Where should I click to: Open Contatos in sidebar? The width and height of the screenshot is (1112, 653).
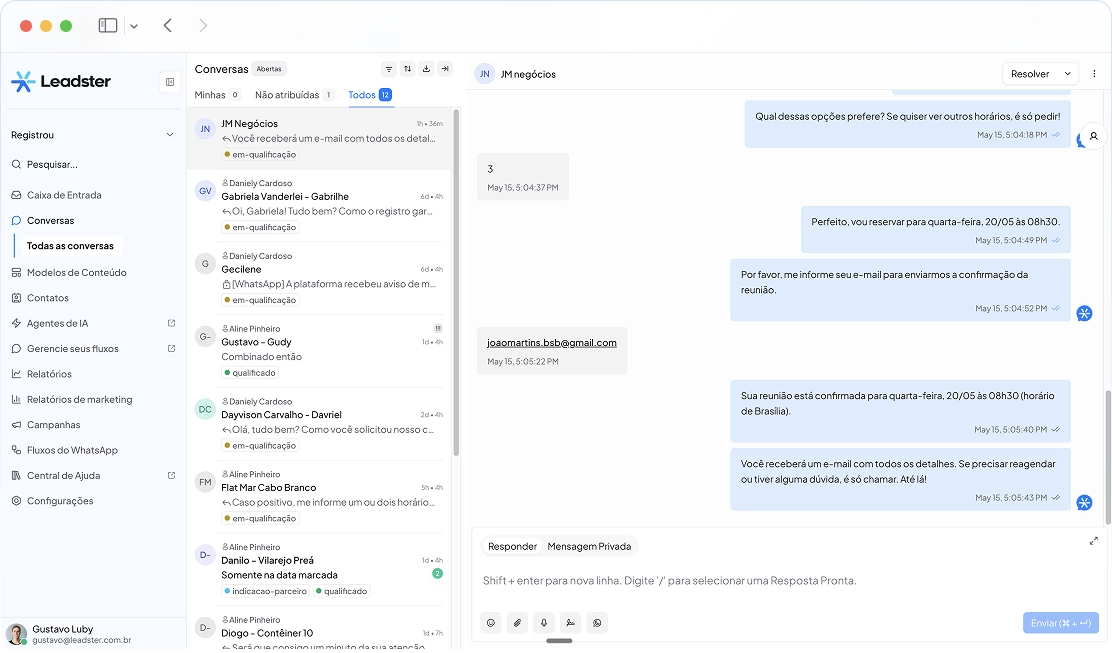pos(48,298)
